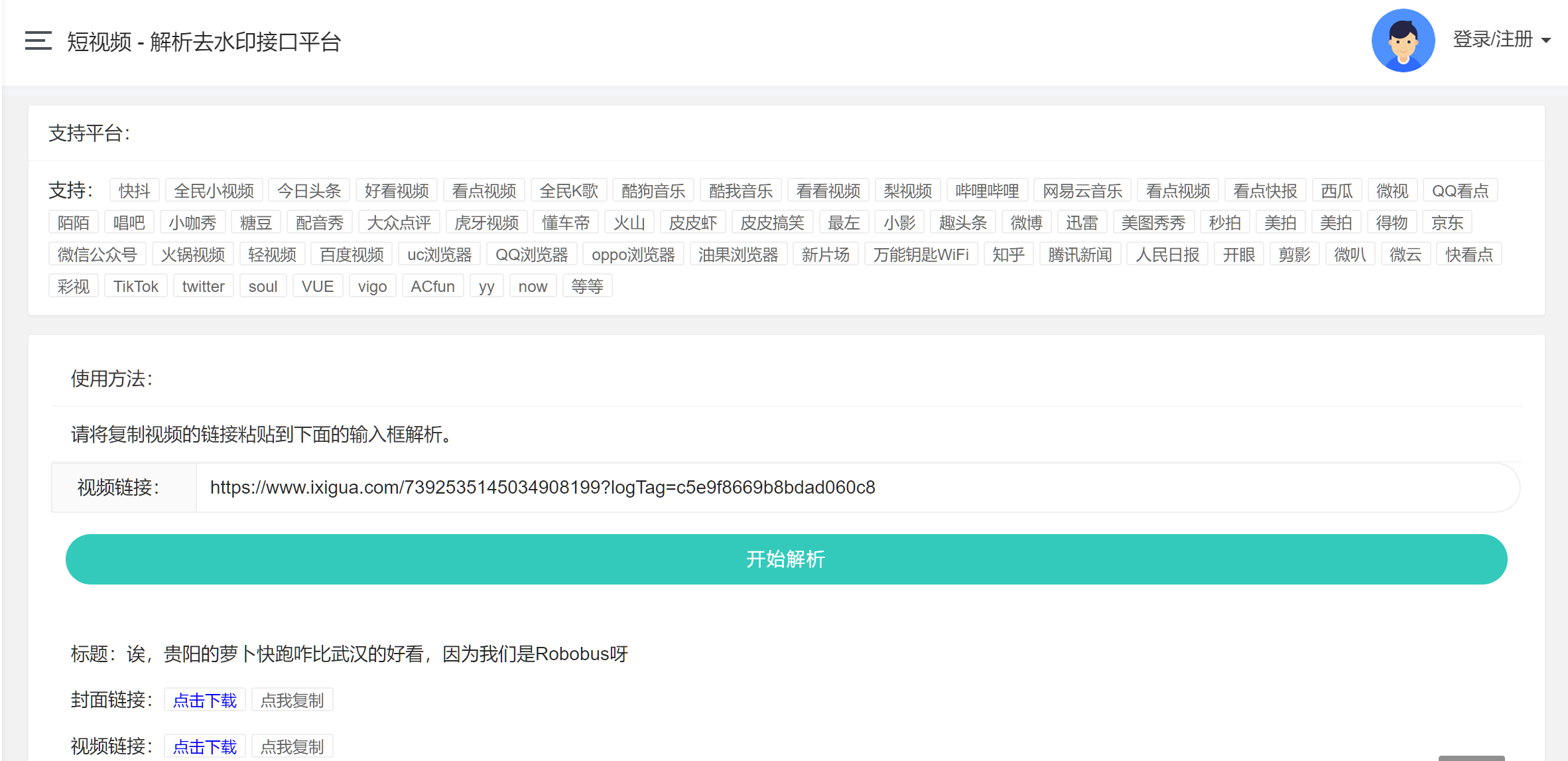Select the 火山 tag
Viewport: 1568px width, 761px height.
click(630, 222)
